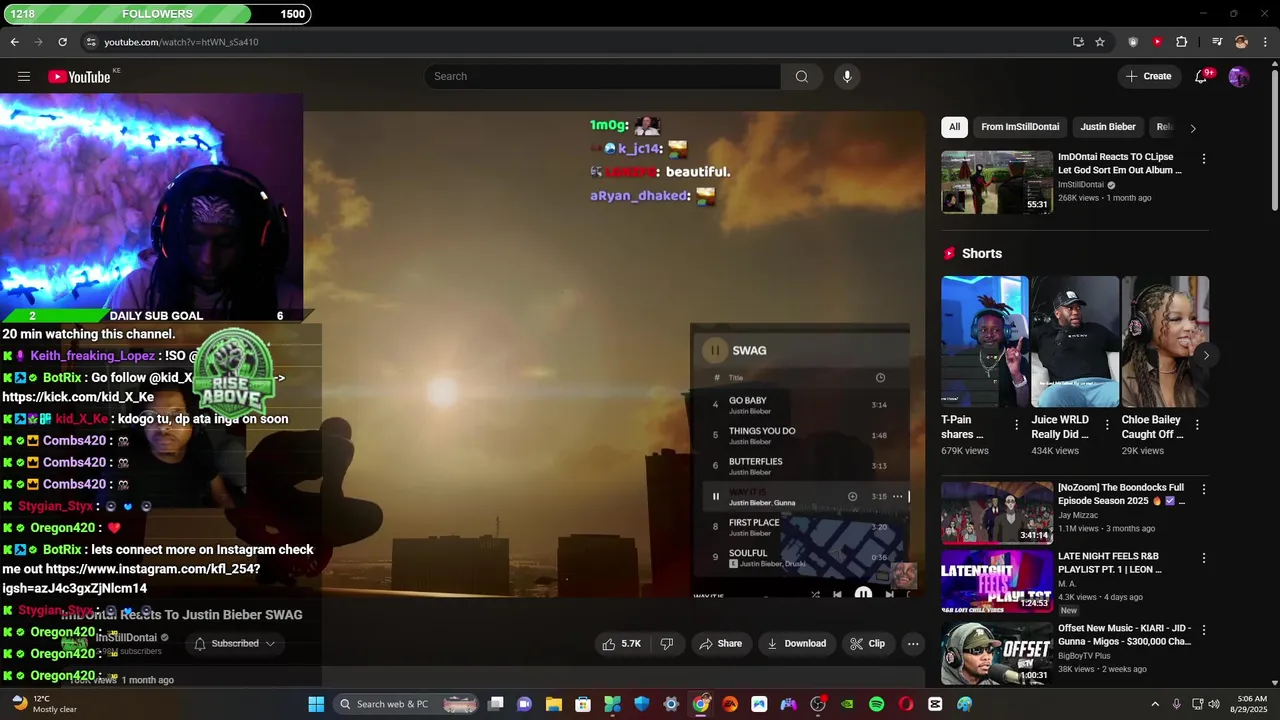1280x720 pixels.
Task: Open options for Chloe Bailey short
Action: point(1197,425)
